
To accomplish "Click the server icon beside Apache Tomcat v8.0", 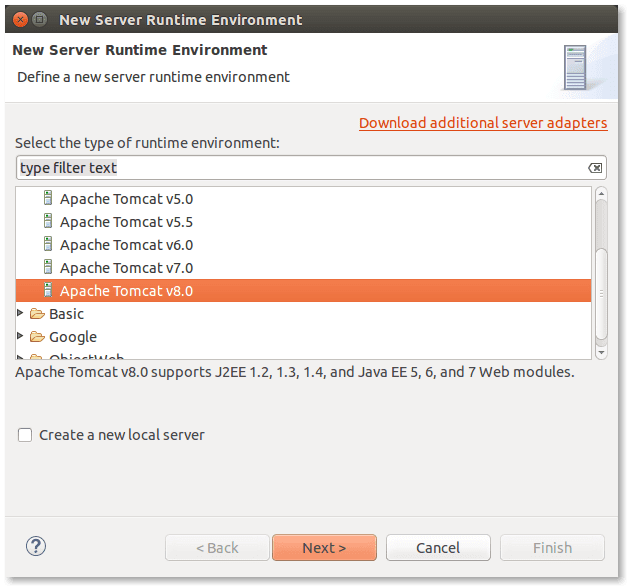I will pyautogui.click(x=48, y=290).
